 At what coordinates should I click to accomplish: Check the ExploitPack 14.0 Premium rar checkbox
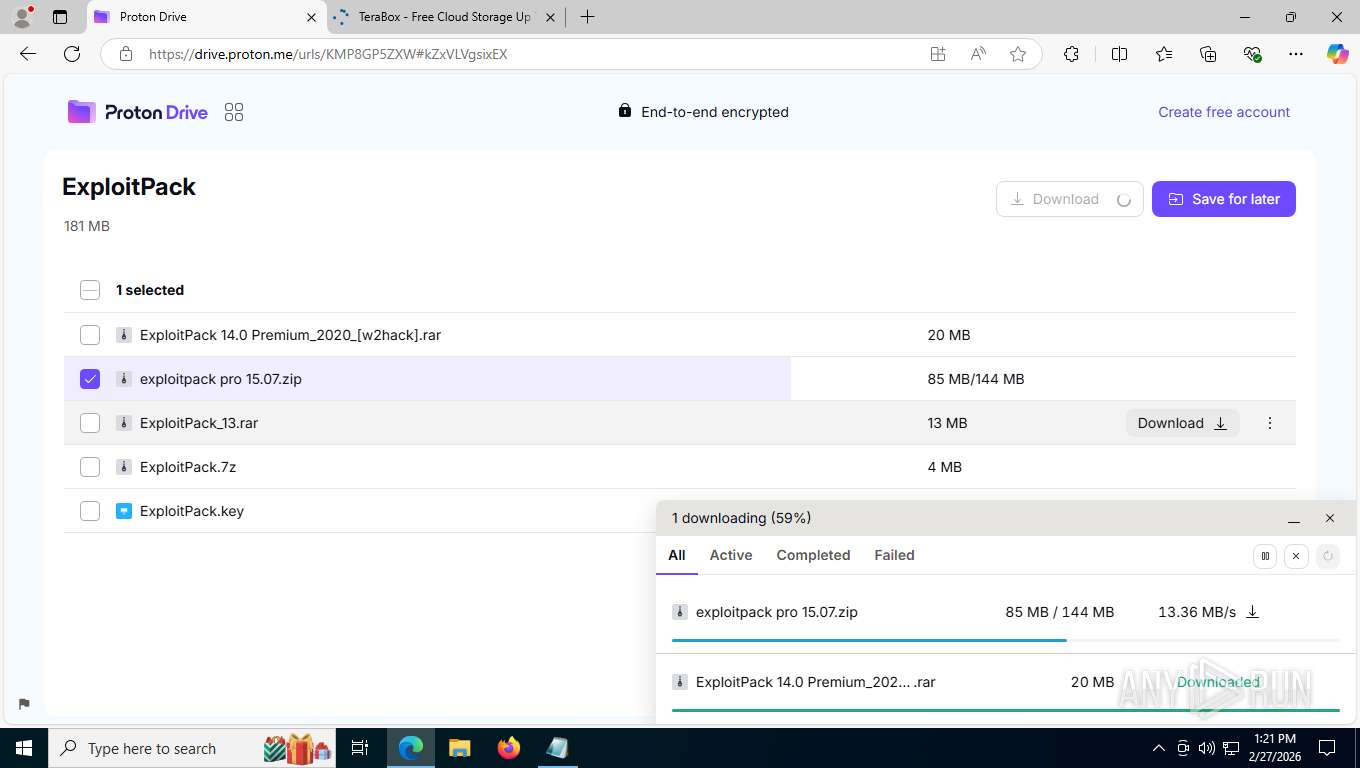[x=90, y=335]
